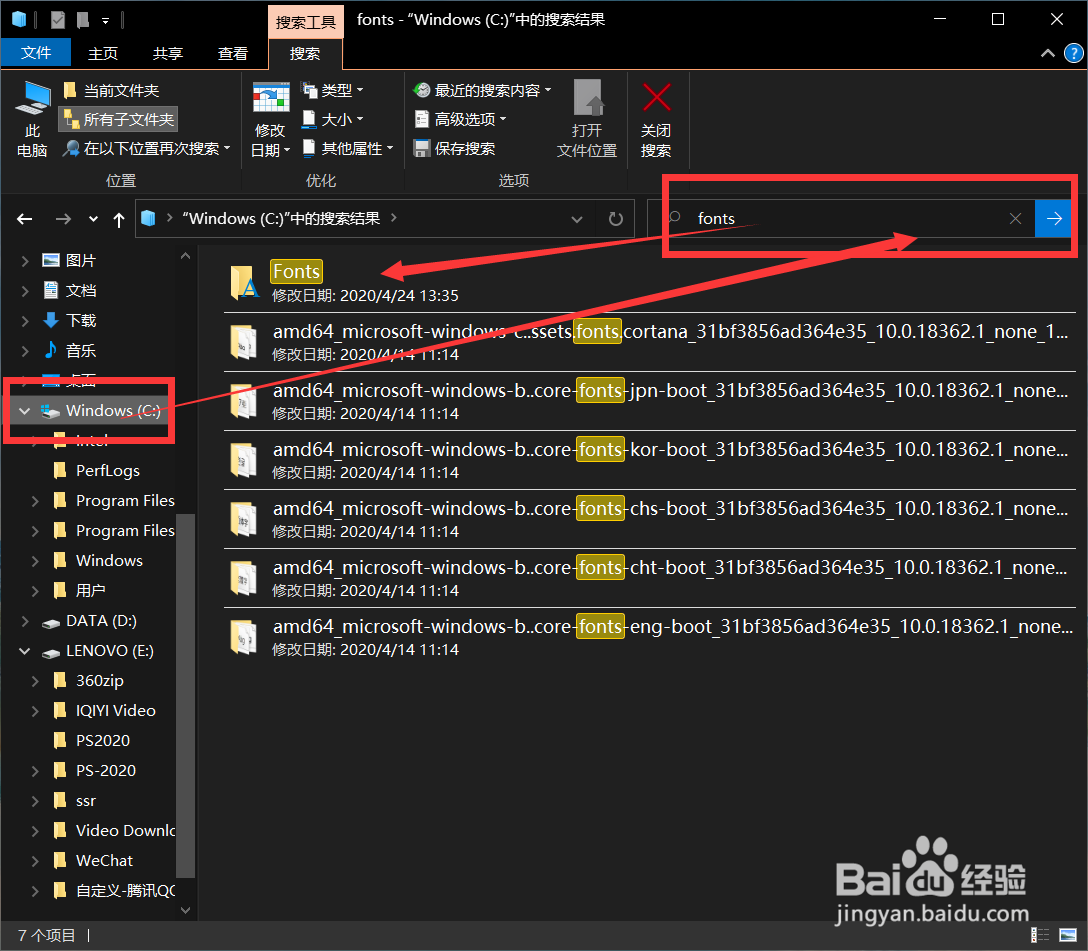Viewport: 1088px width, 951px height.
Task: Open the recent locations dropdown arrow
Action: coord(93,219)
